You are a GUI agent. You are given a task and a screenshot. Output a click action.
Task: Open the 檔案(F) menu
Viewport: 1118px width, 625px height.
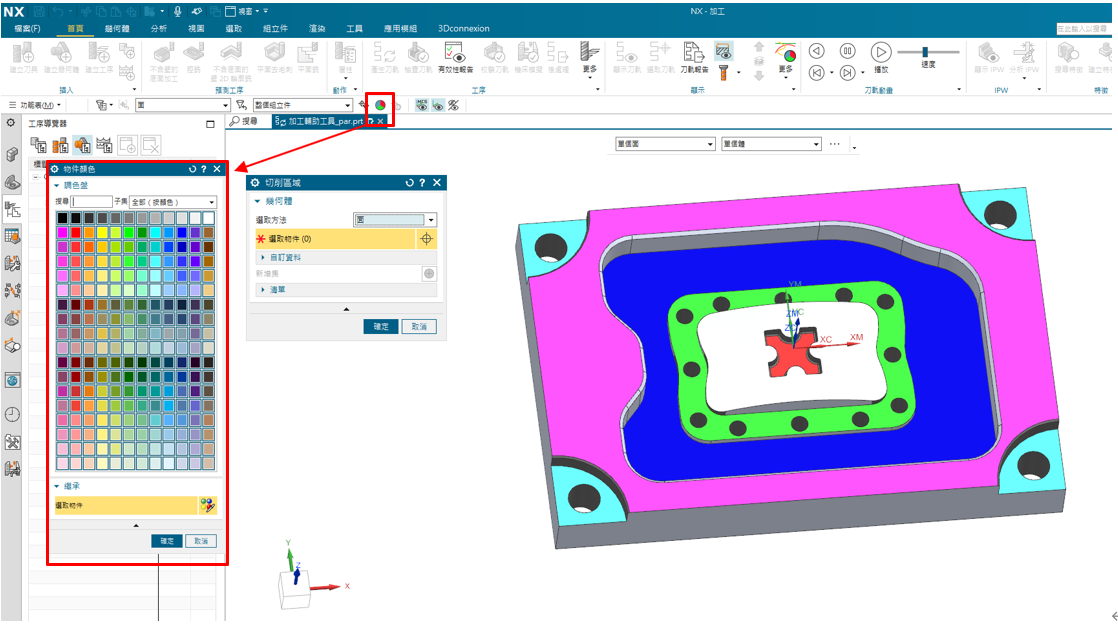27,29
